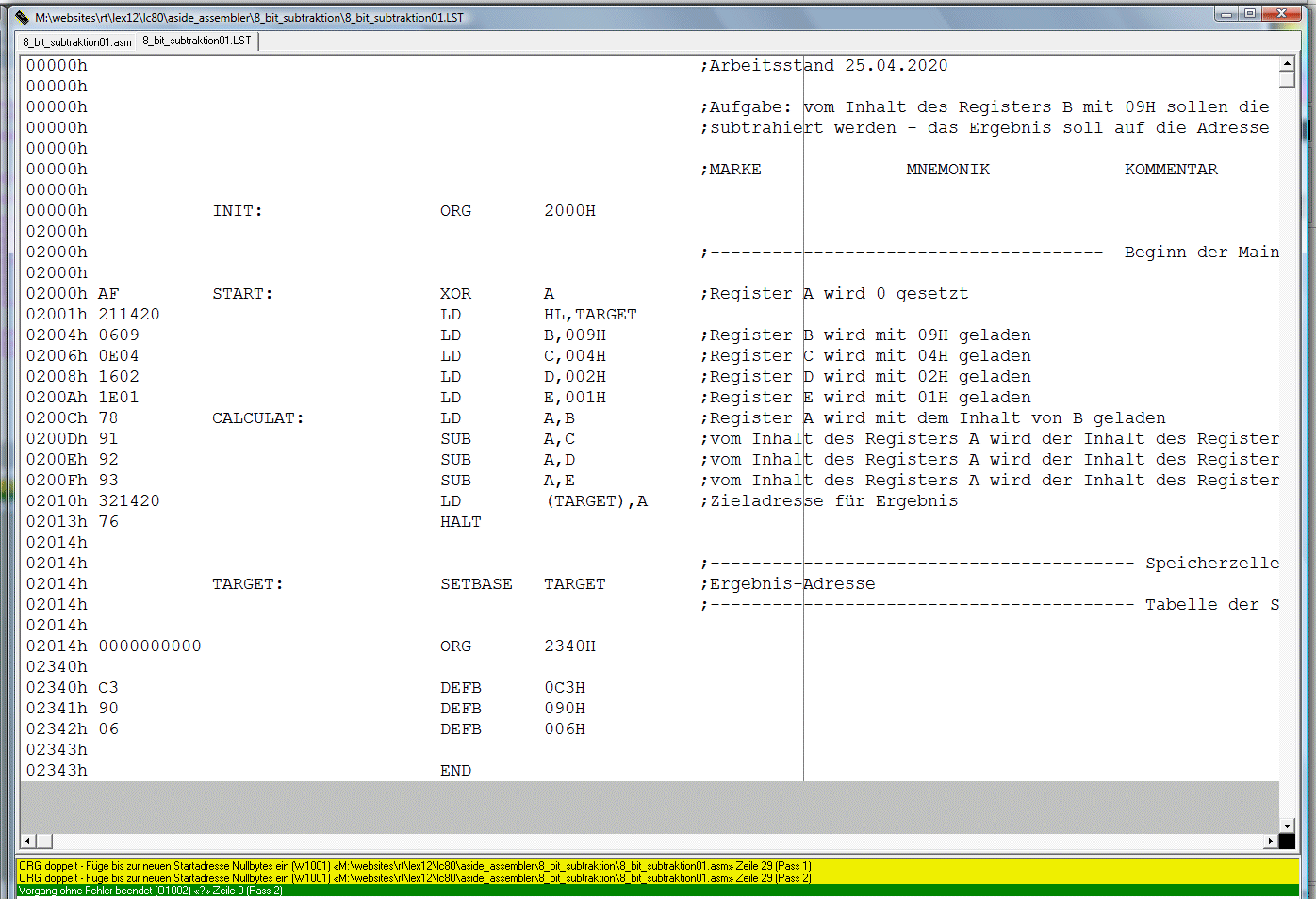Place cursor on the HALT mnemonic
The image size is (1316, 899).
(x=460, y=522)
